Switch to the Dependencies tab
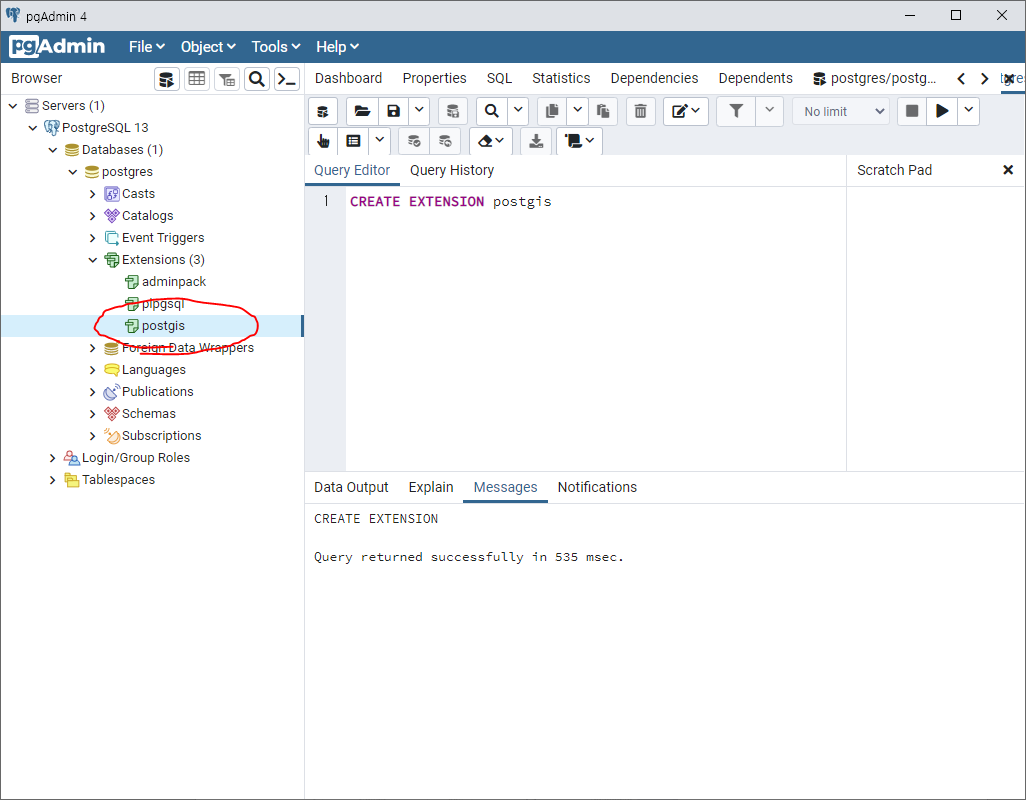The height and width of the screenshot is (800, 1026). [654, 78]
